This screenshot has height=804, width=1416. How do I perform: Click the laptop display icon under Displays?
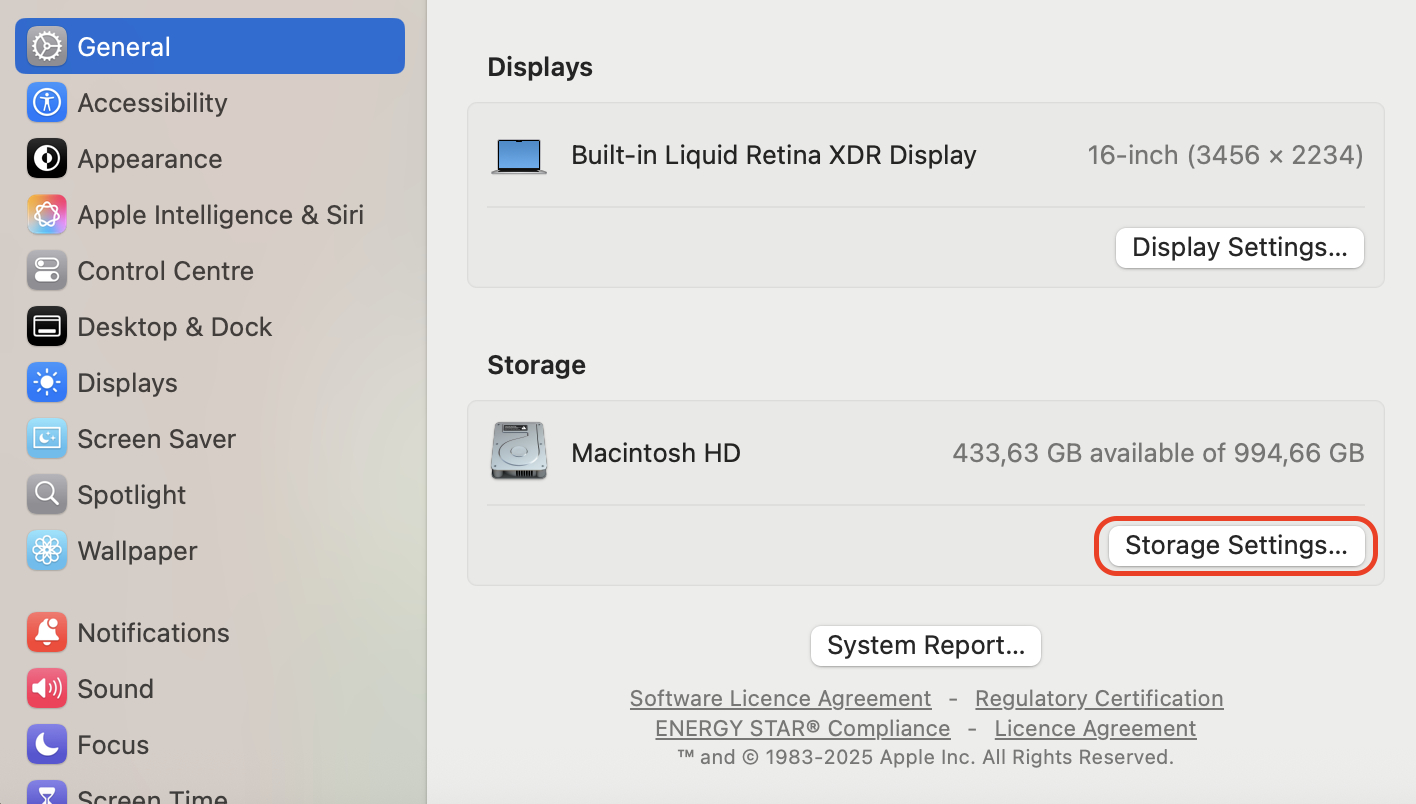click(x=519, y=155)
